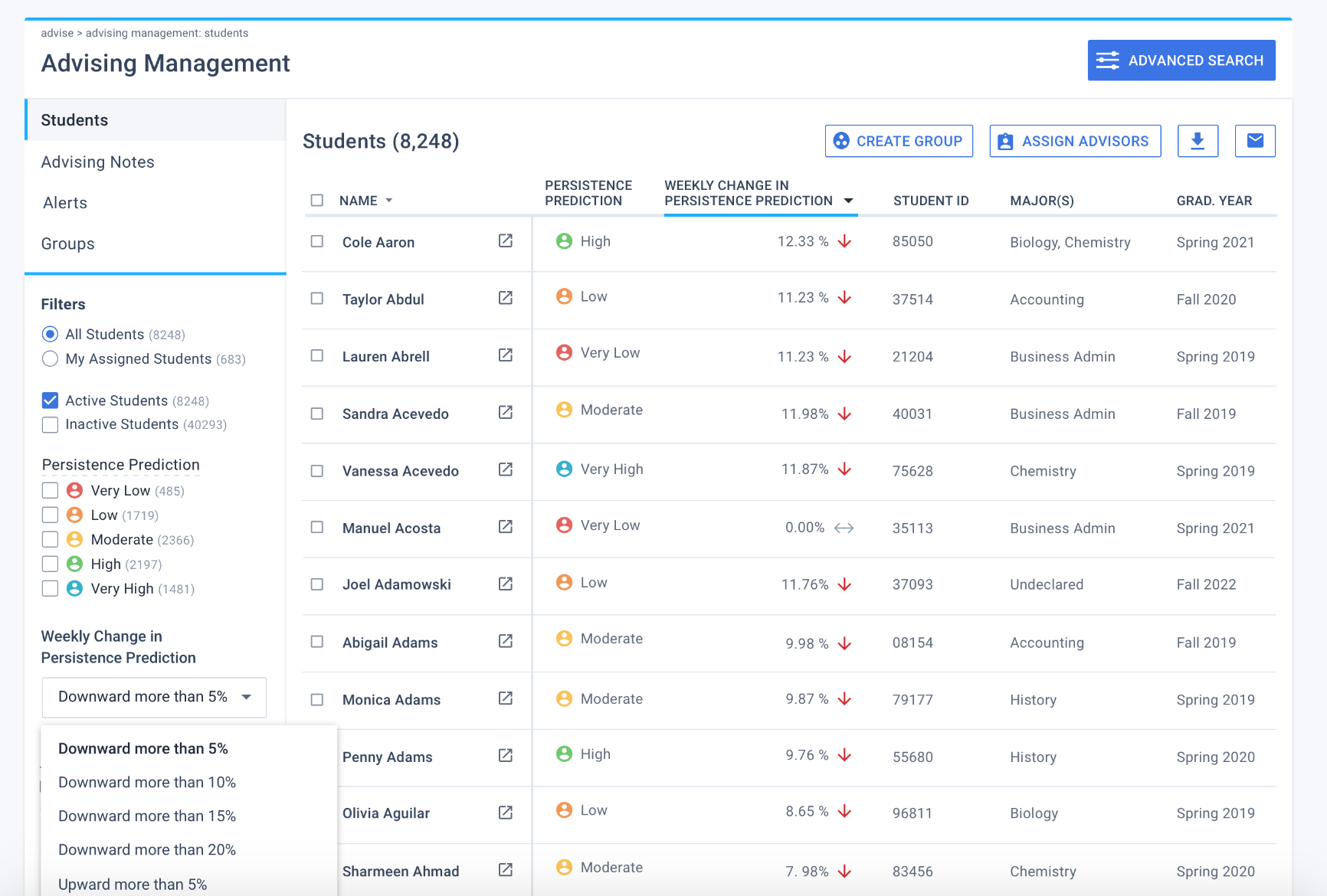
Task: Check the Inactive Students checkbox
Action: point(50,424)
